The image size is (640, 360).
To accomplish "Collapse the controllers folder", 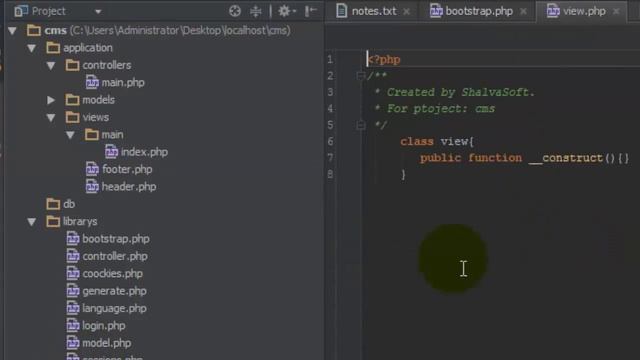I will tap(51, 65).
